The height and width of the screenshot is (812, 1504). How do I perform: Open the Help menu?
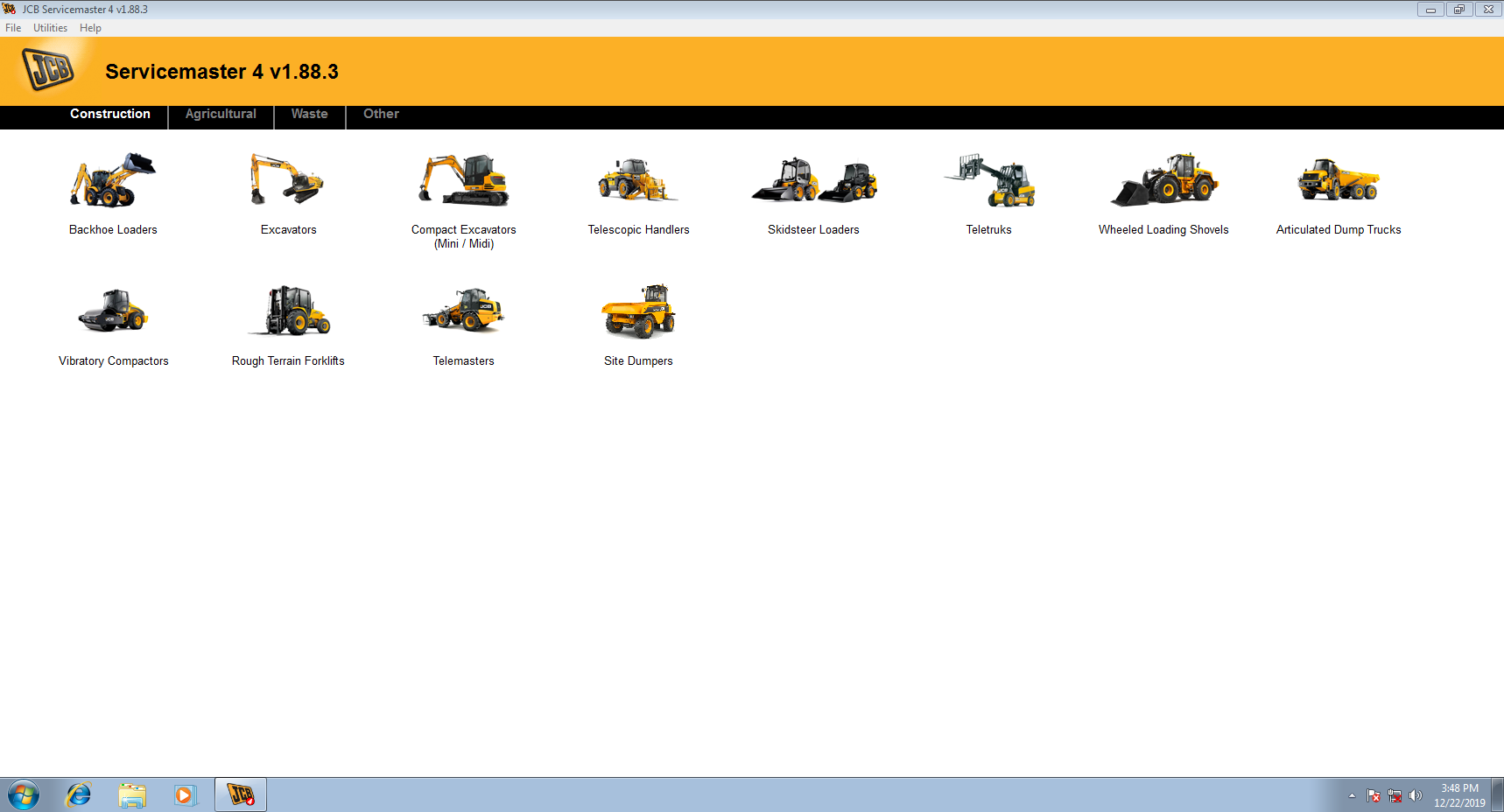click(90, 28)
